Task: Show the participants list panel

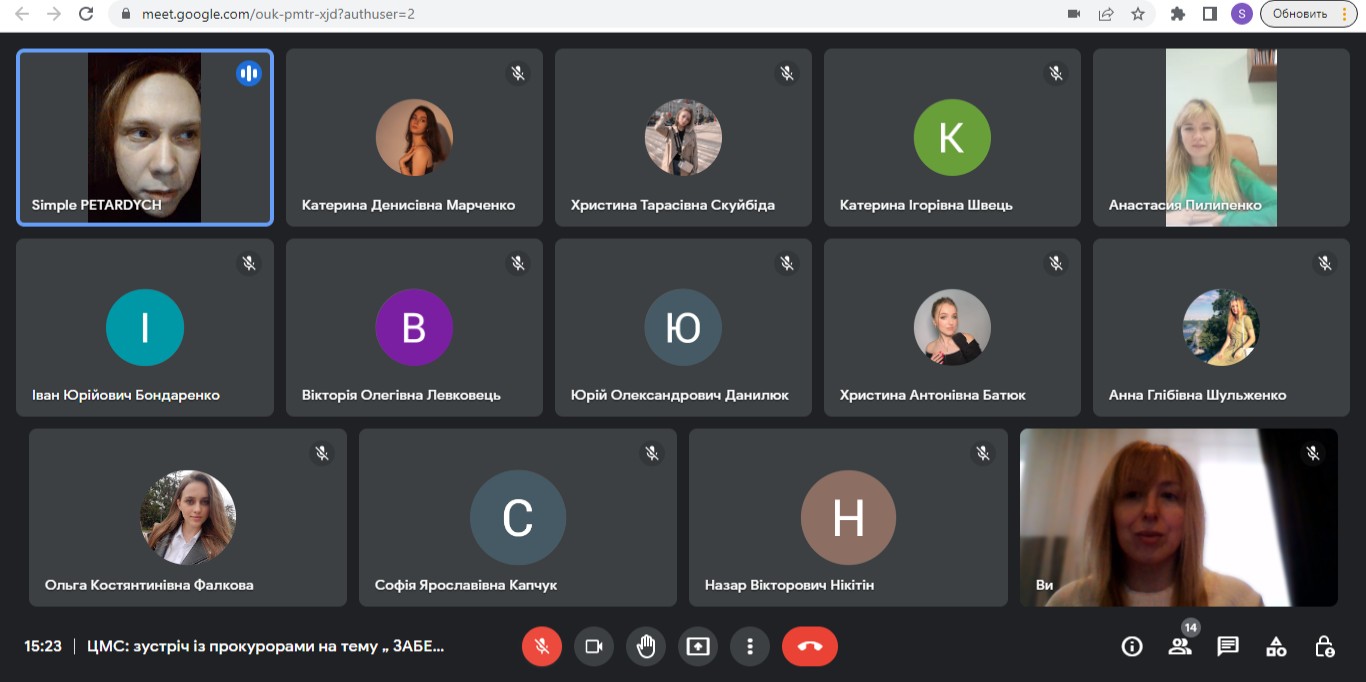Action: pyautogui.click(x=1180, y=646)
